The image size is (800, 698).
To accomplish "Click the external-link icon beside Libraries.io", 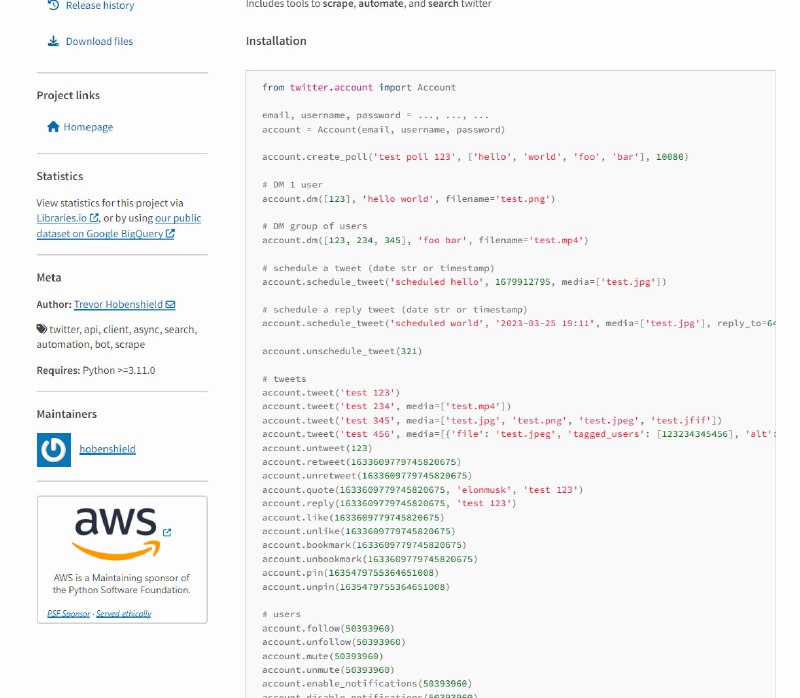I will click(x=94, y=218).
